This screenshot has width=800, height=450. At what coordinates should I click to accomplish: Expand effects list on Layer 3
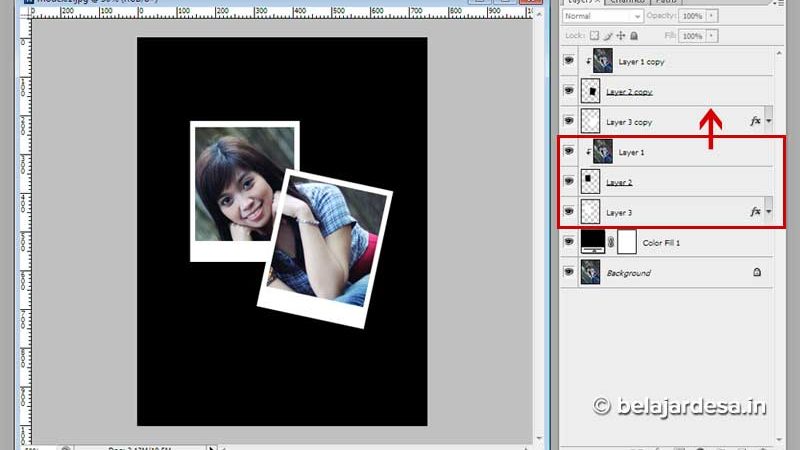tap(768, 212)
